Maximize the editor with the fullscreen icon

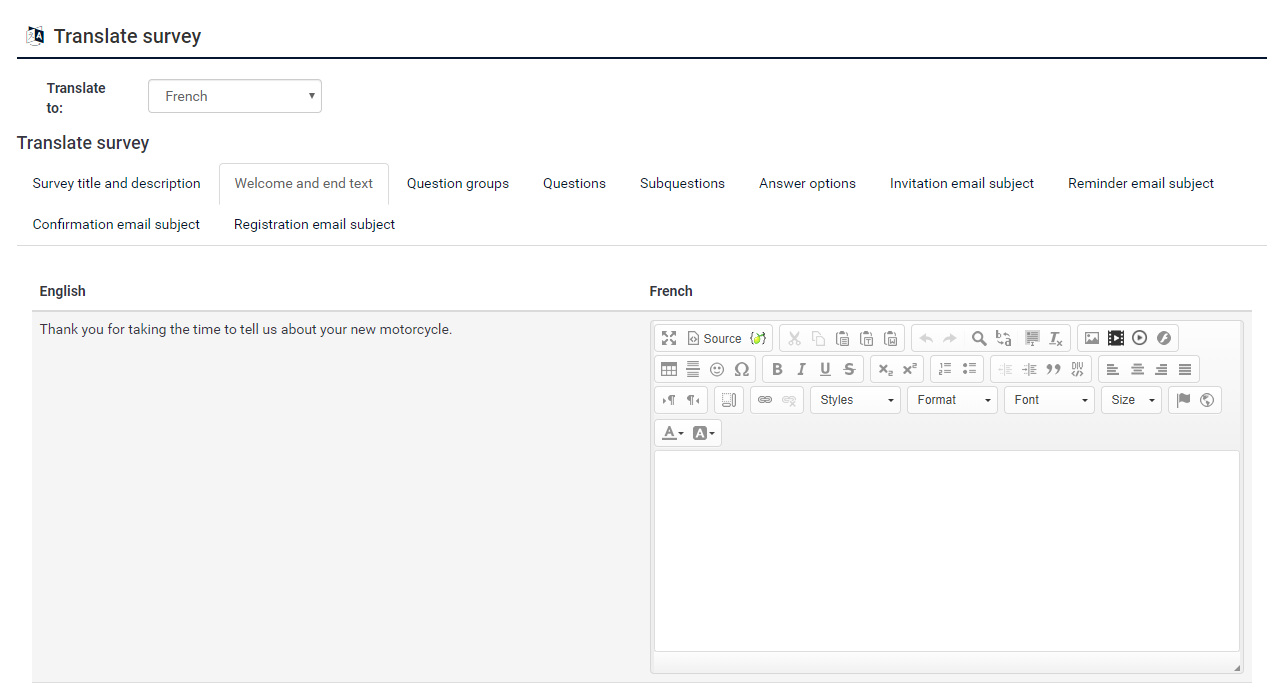click(669, 338)
